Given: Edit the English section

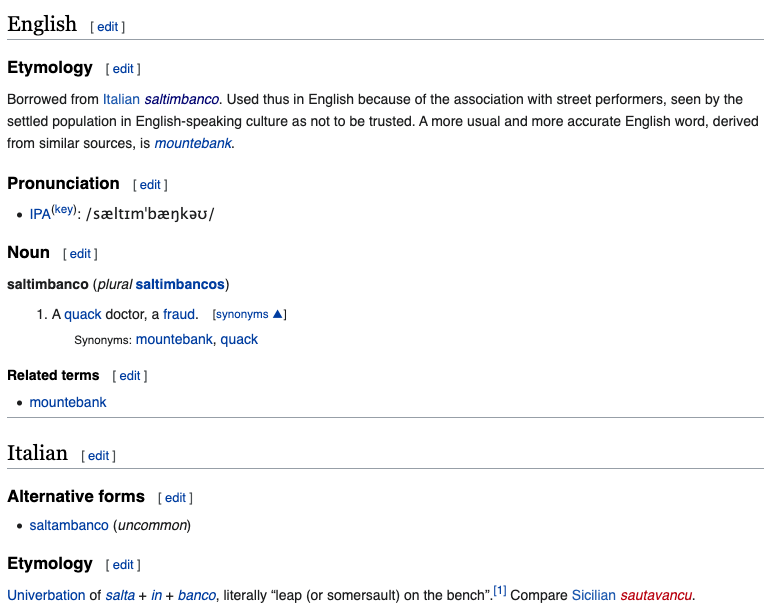Looking at the screenshot, I should 107,27.
